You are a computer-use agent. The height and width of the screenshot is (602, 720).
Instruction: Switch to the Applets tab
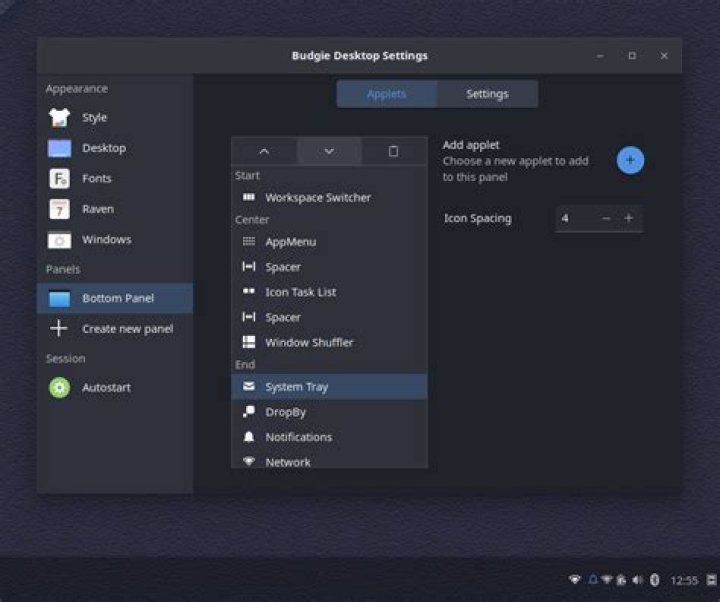point(387,94)
